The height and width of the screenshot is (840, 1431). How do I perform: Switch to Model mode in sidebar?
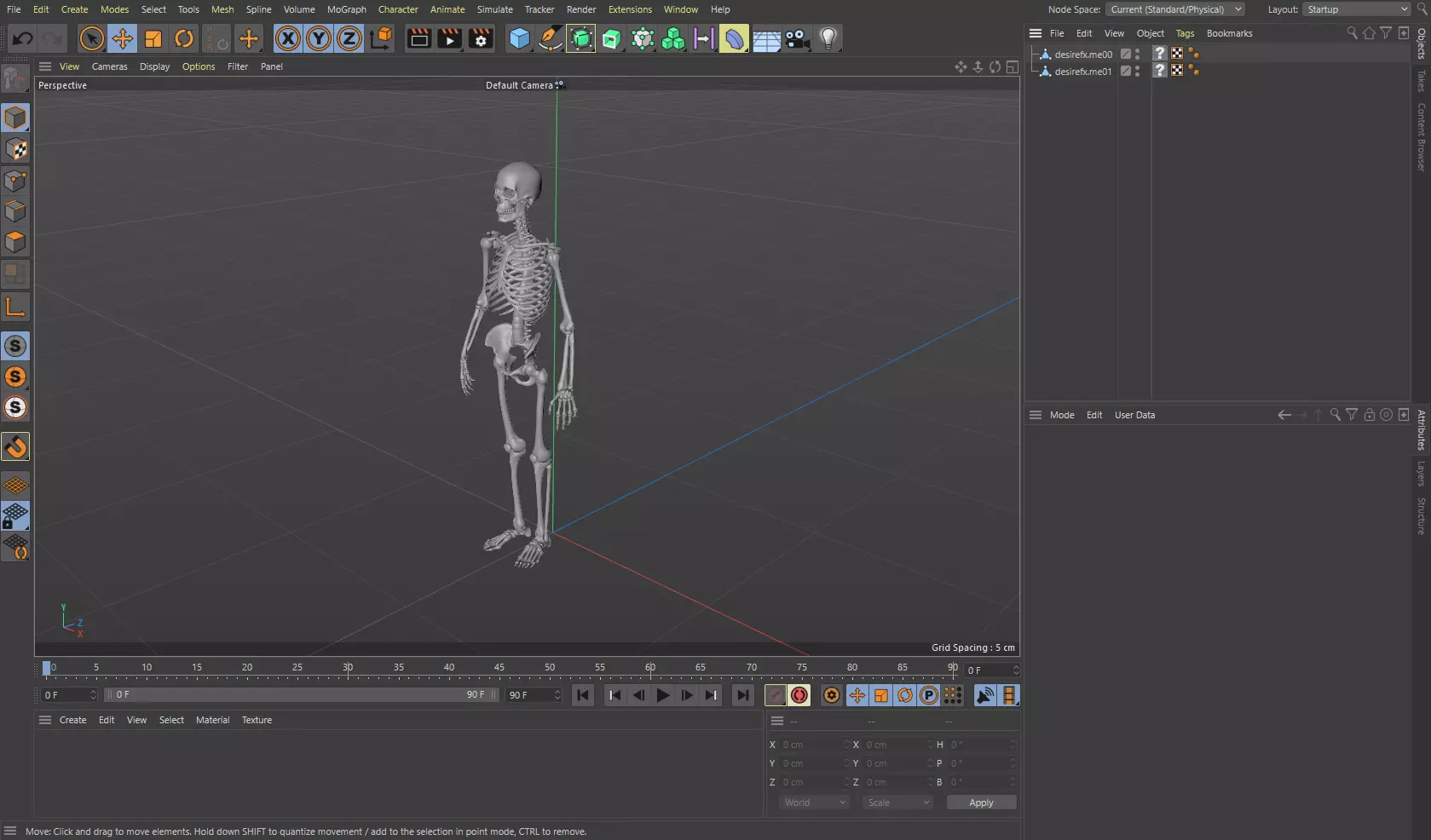point(15,118)
